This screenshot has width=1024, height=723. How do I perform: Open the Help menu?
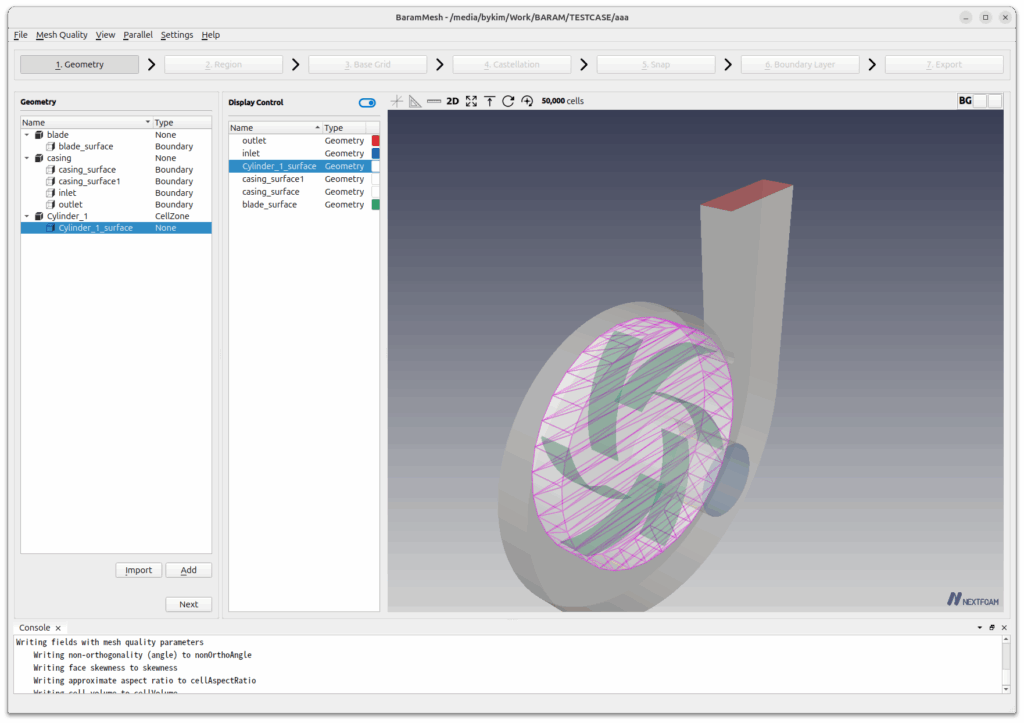coord(210,35)
